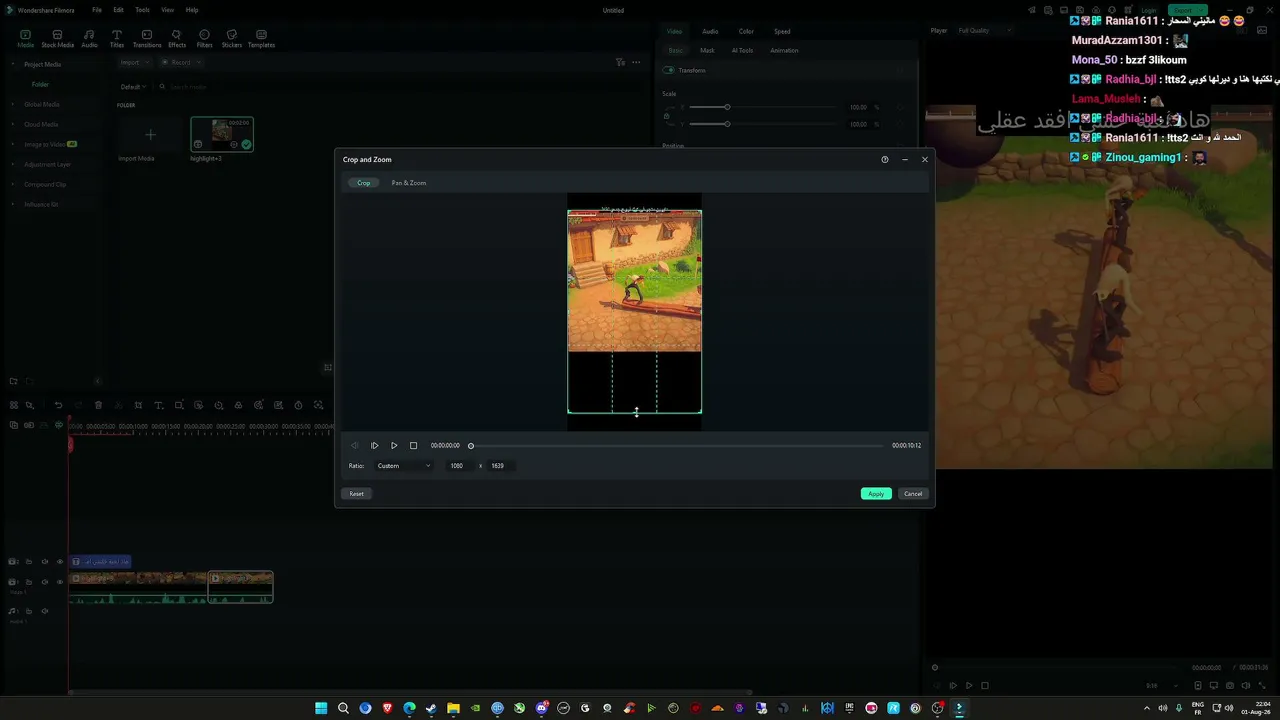Open File Explorer from the taskbar
Screen dimensions: 1280x720
pos(453,708)
